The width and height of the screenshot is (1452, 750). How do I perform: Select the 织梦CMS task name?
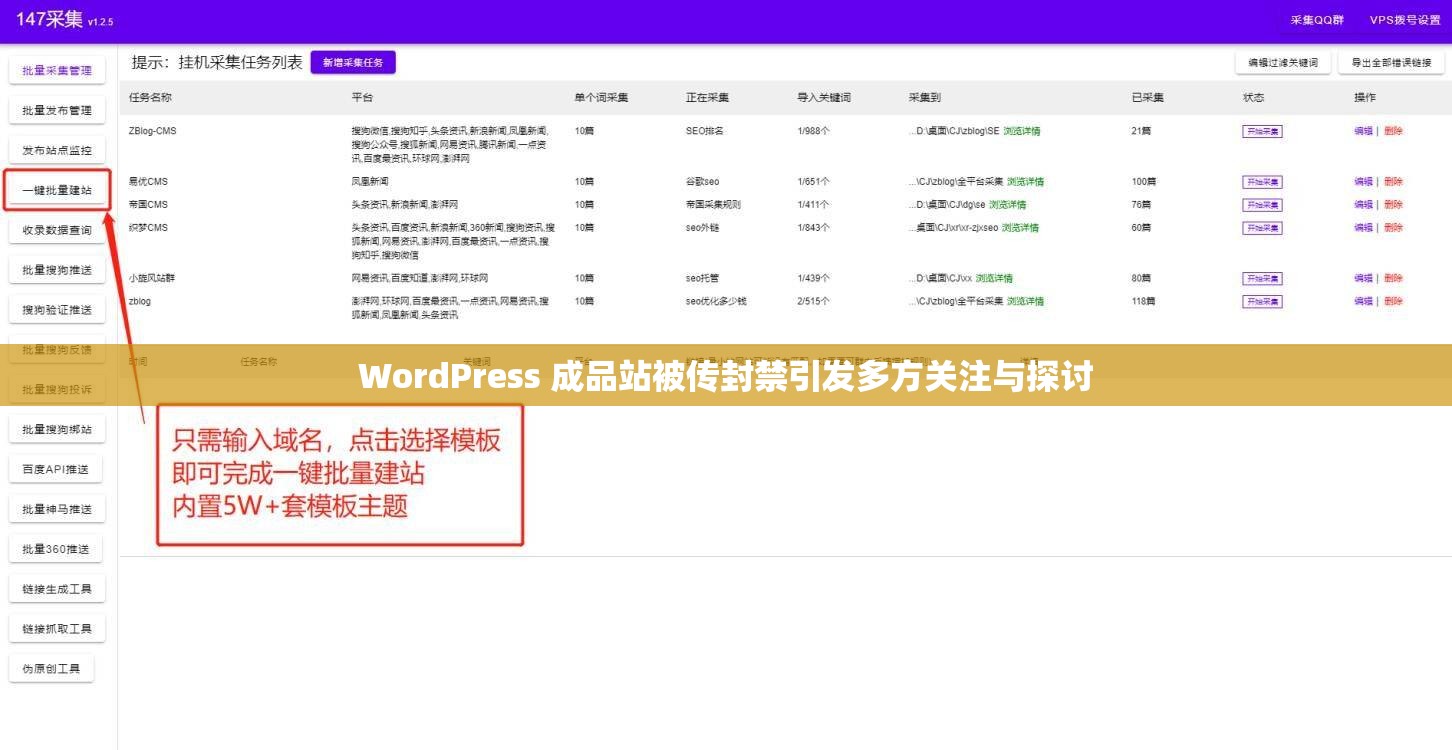pos(148,228)
